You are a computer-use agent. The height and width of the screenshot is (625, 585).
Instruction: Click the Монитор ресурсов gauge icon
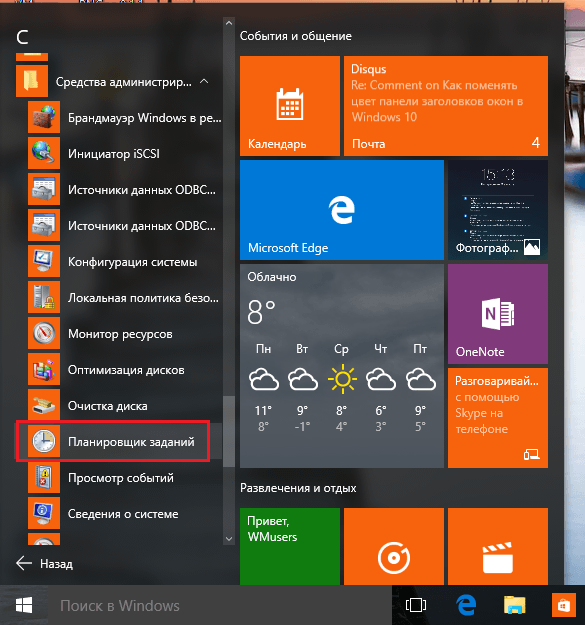point(44,333)
